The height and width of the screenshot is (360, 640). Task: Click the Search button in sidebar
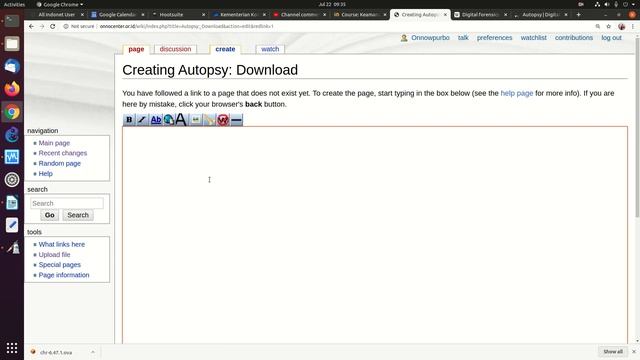click(x=78, y=215)
